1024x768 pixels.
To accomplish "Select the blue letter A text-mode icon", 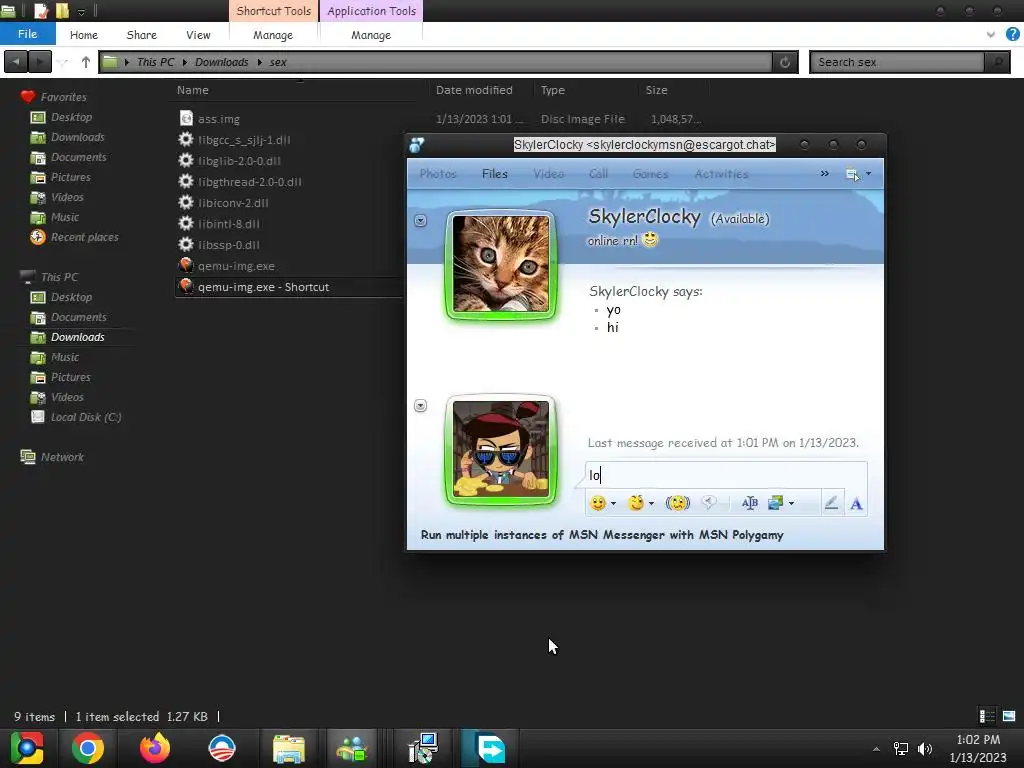I will click(x=856, y=504).
